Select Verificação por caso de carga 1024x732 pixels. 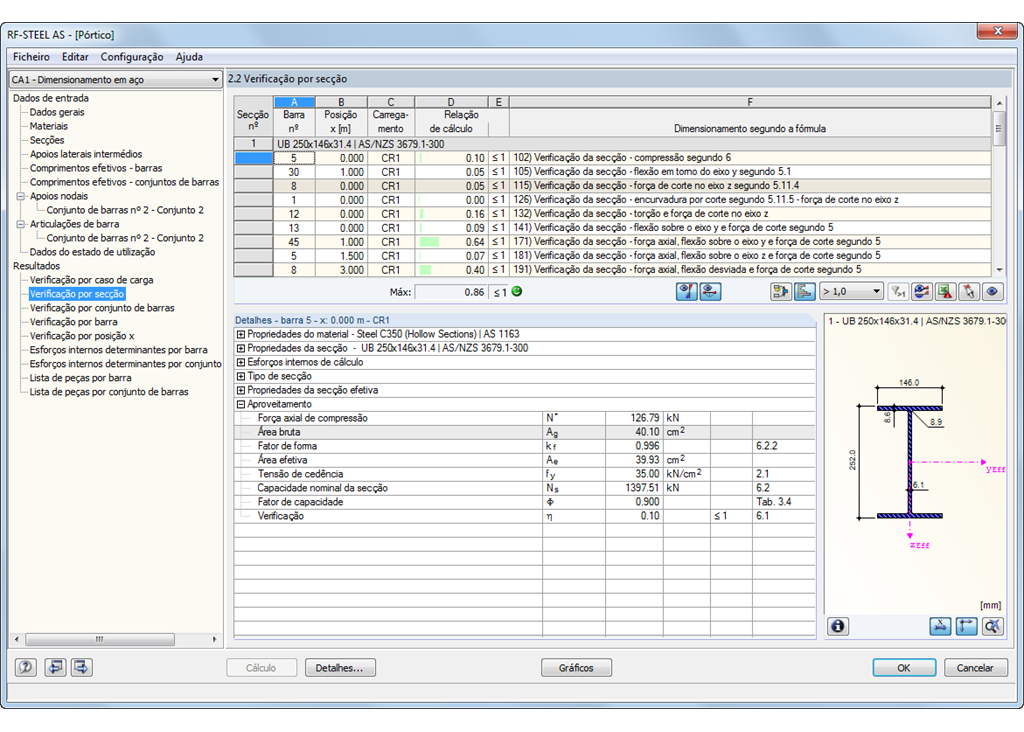91,280
